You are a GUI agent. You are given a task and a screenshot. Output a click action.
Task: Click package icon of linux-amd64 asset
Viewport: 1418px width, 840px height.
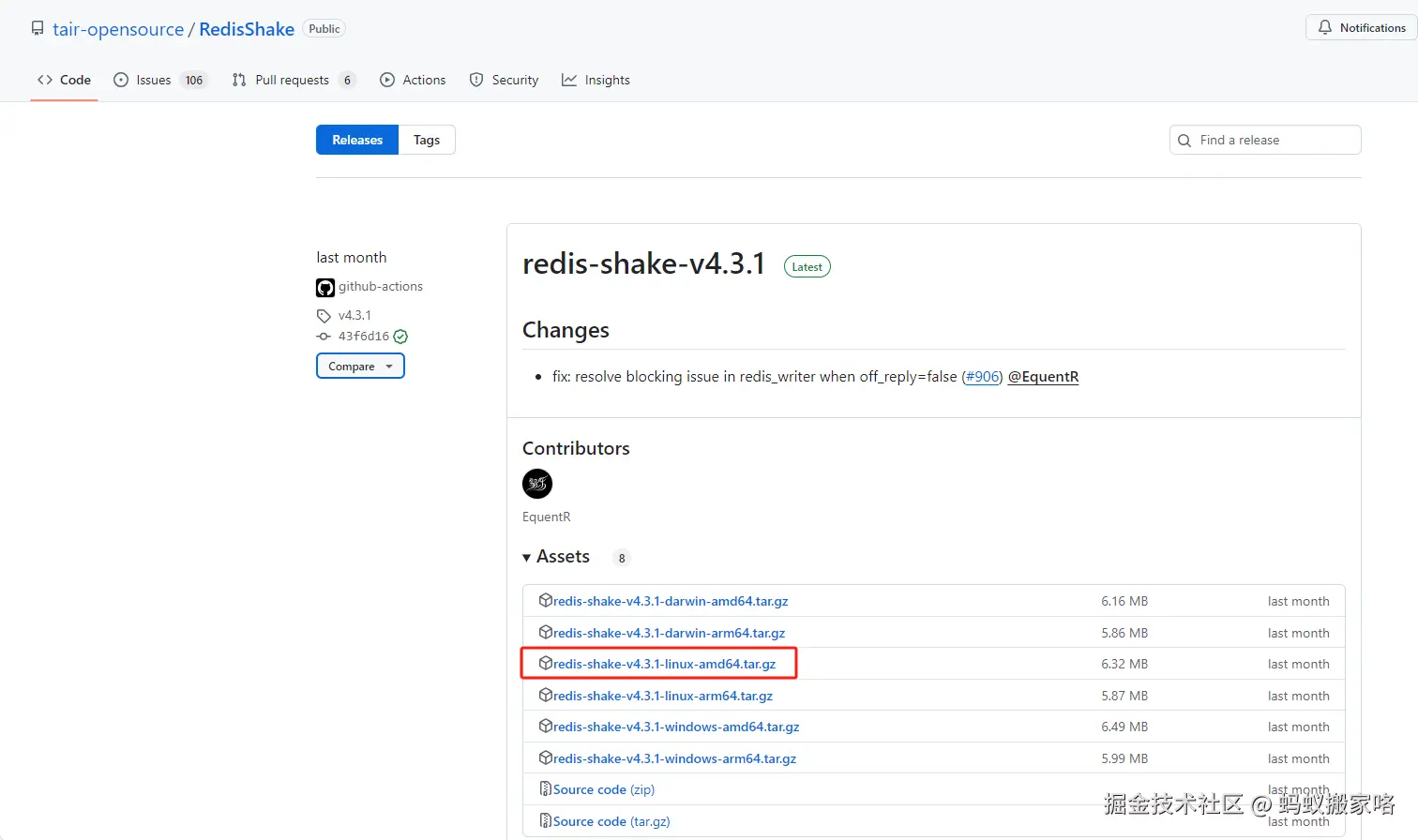click(546, 663)
